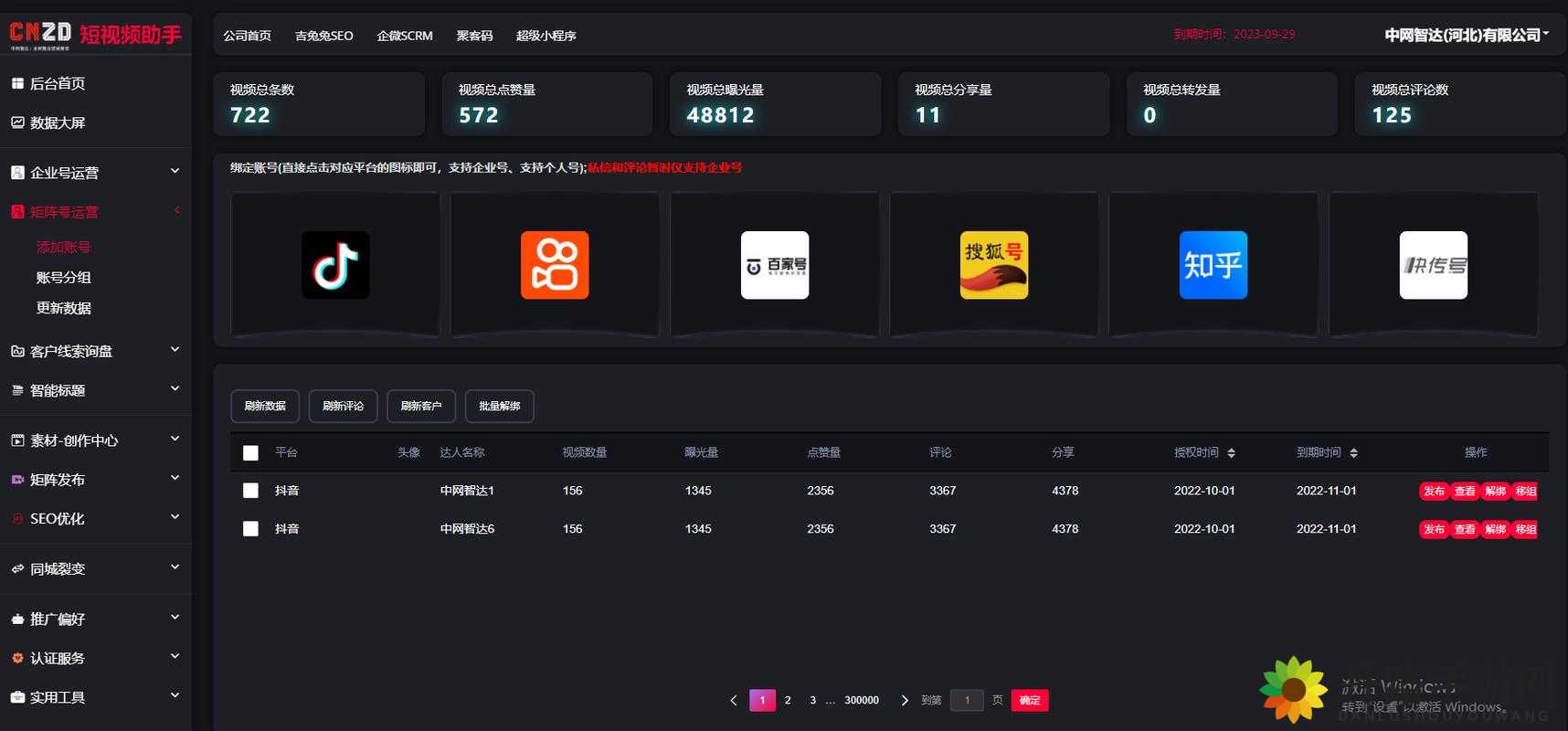Go to page 2 in pagination
The height and width of the screenshot is (731, 1568).
coord(788,701)
